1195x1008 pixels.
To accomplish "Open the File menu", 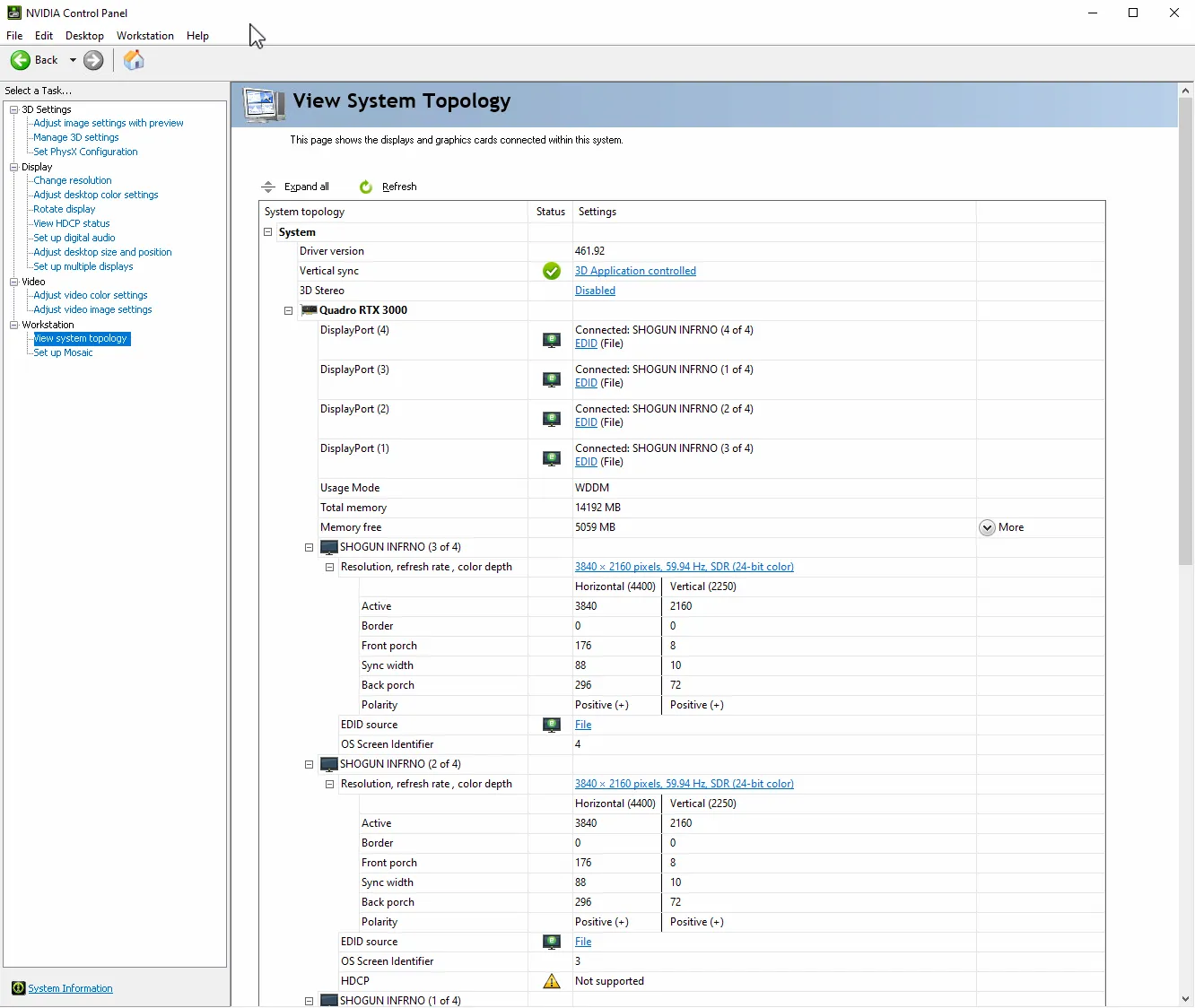I will pos(14,36).
